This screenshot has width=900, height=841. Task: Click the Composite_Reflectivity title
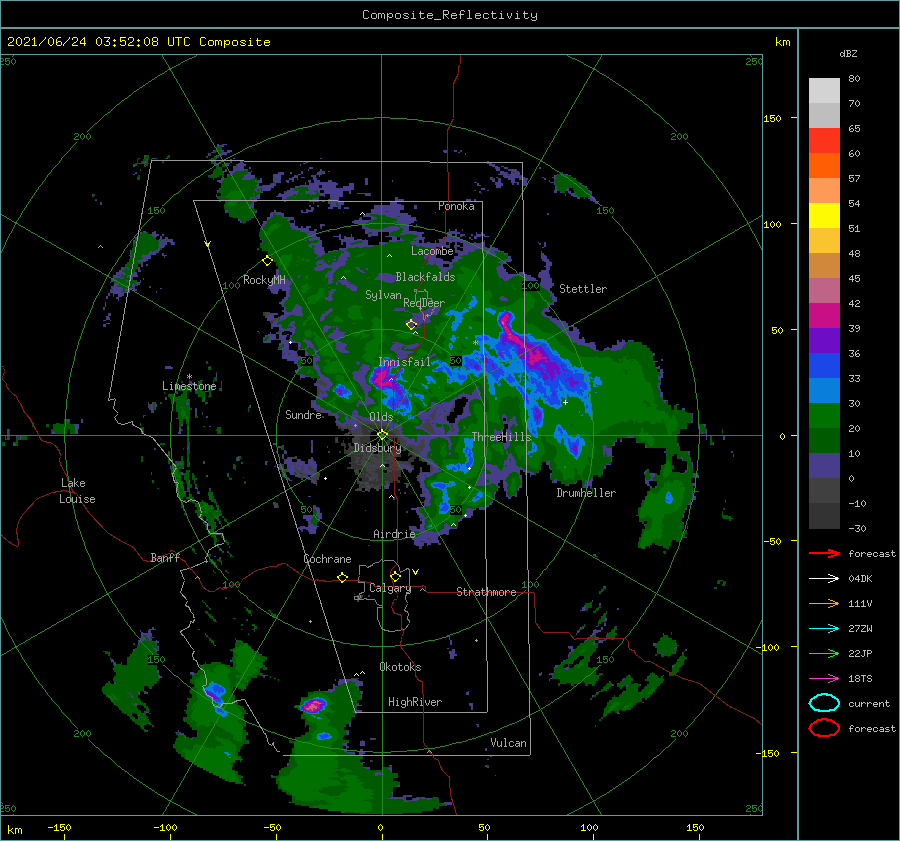coord(450,15)
